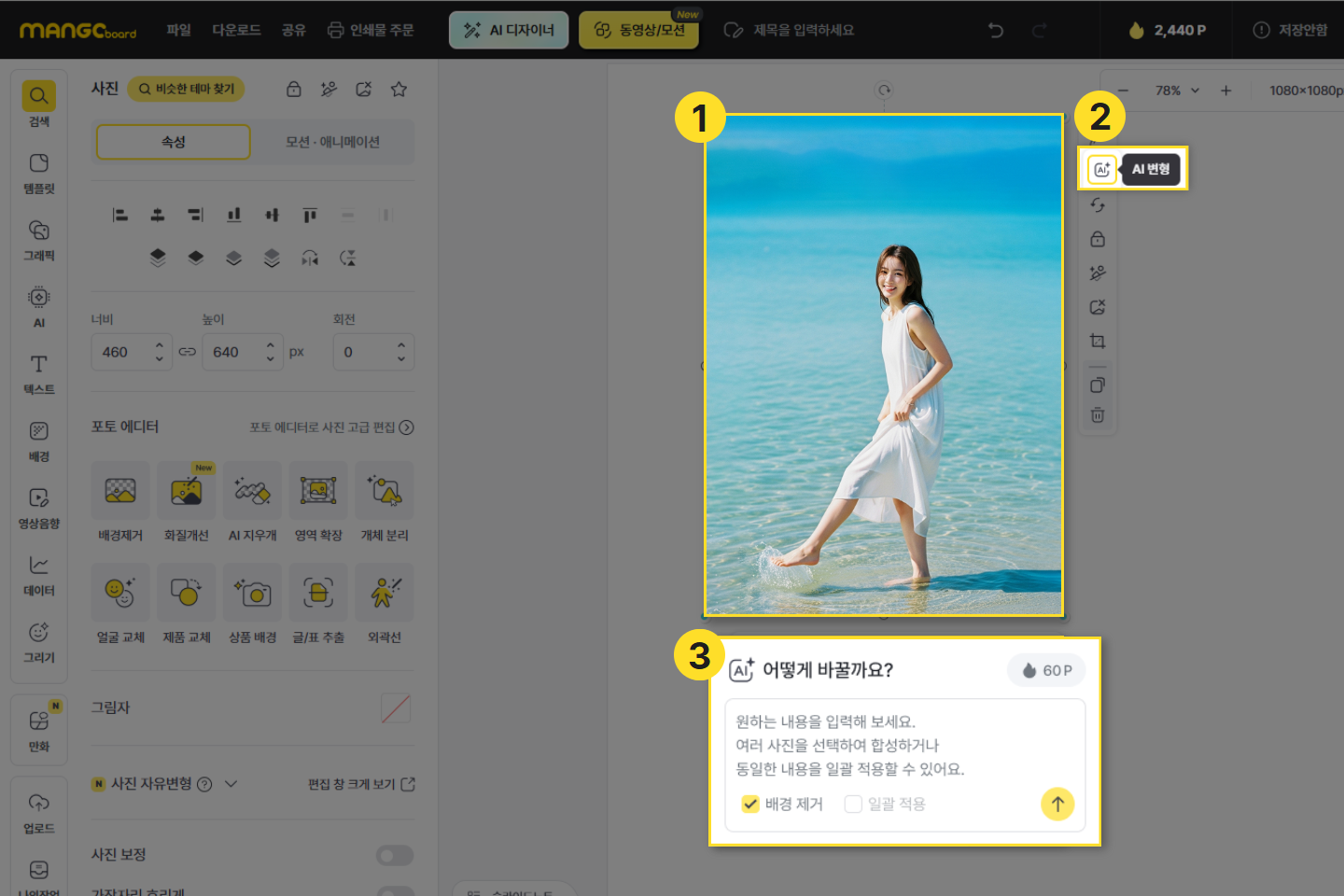
Task: Increase or decrease the 너비 width stepper
Action: pos(160,352)
